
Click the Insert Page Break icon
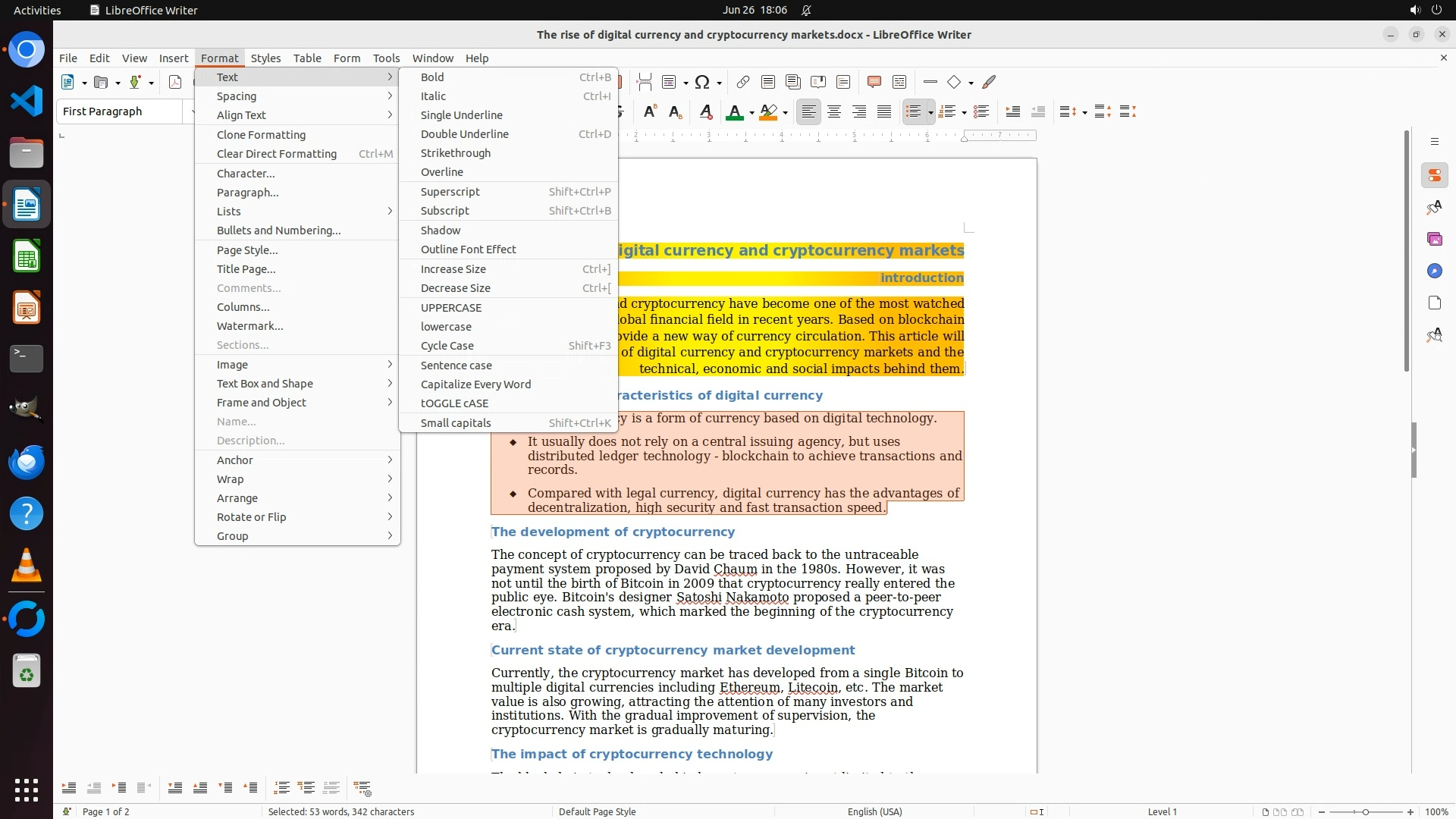coord(645,82)
